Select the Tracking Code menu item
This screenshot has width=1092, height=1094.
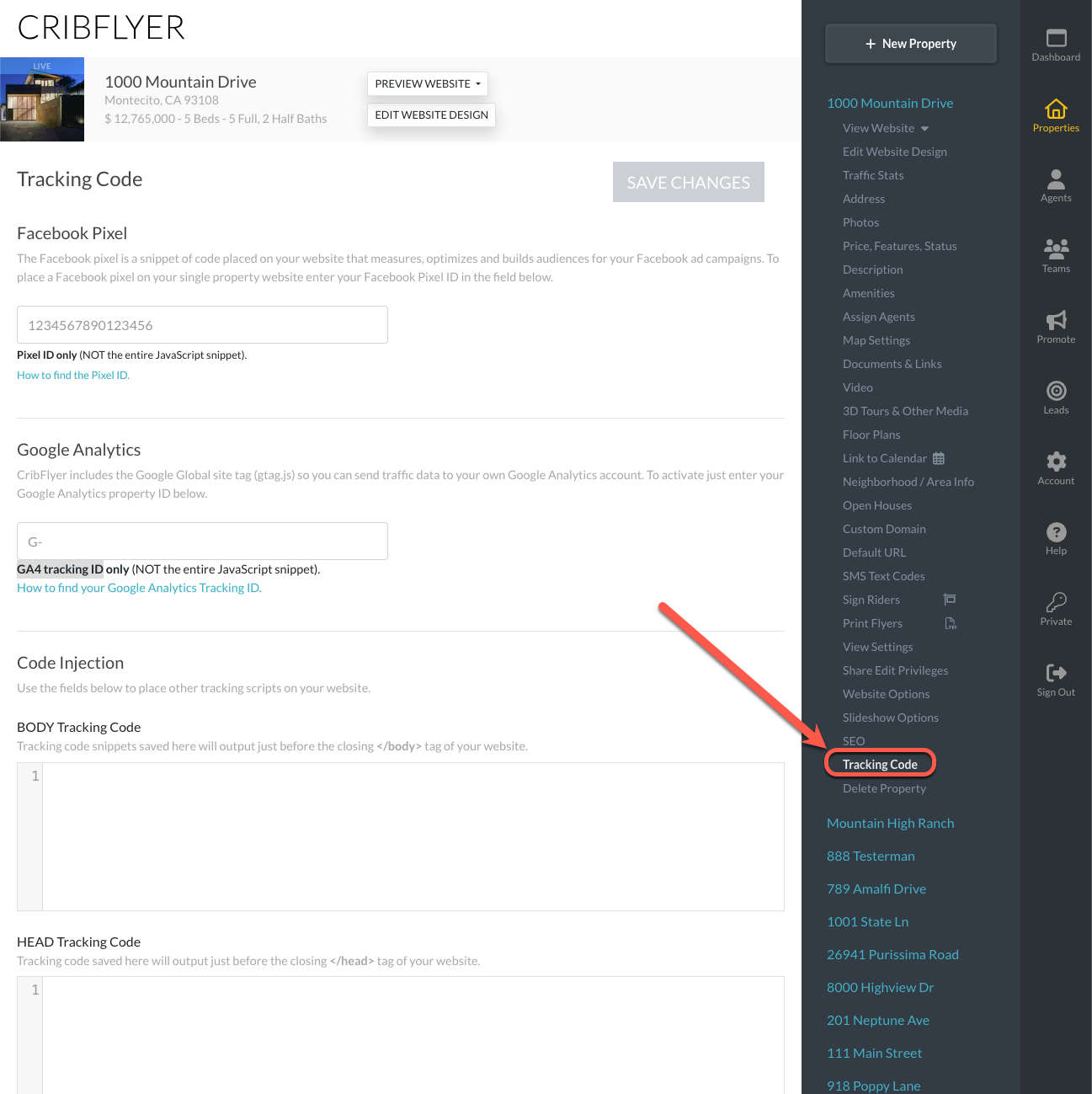click(880, 765)
